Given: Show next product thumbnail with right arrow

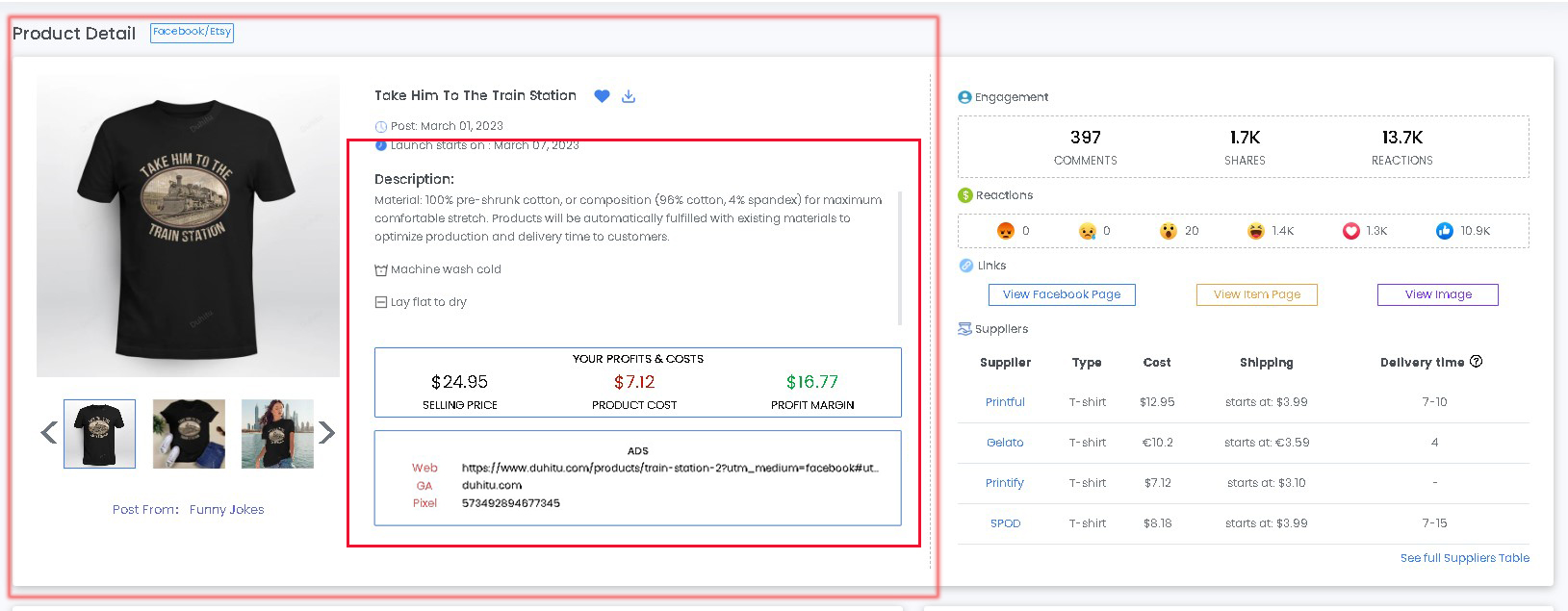Looking at the screenshot, I should pos(327,433).
